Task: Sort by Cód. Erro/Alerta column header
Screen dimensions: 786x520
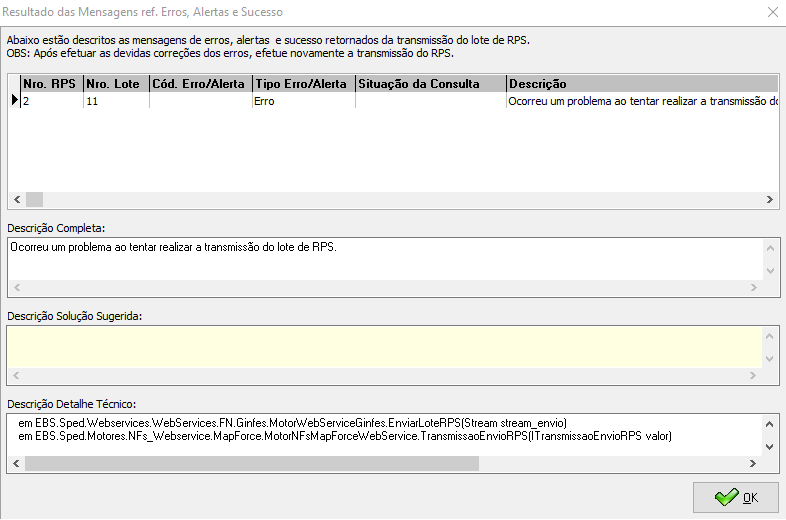Action: click(x=199, y=84)
